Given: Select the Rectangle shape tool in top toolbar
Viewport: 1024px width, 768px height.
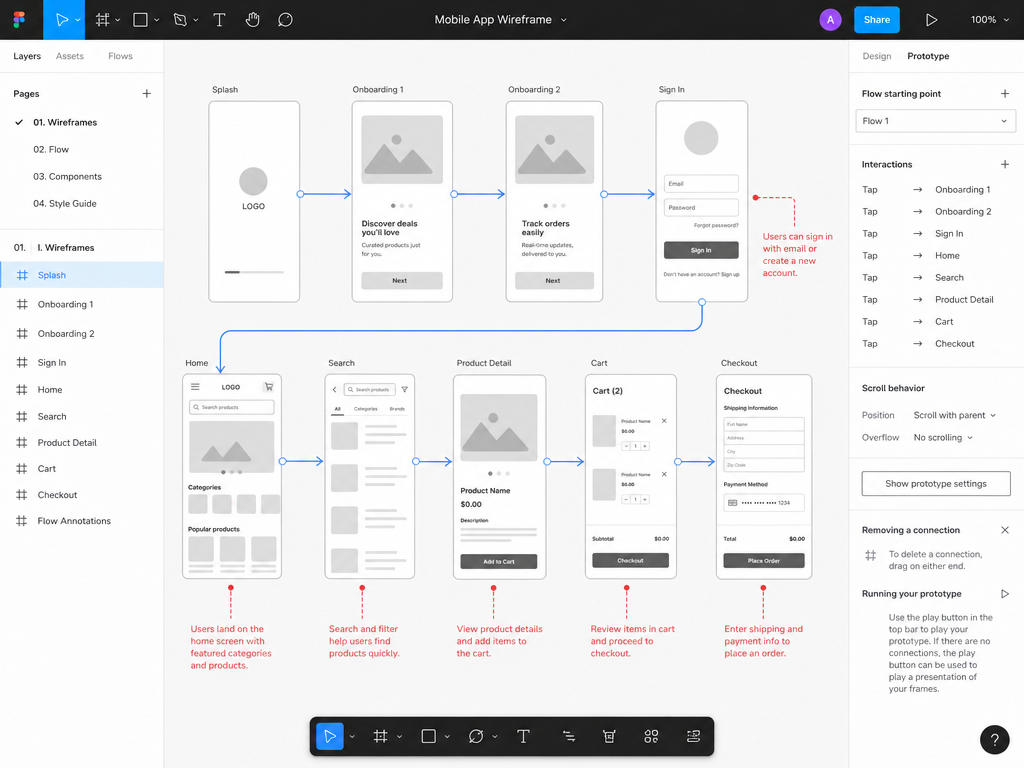Looking at the screenshot, I should (x=140, y=20).
